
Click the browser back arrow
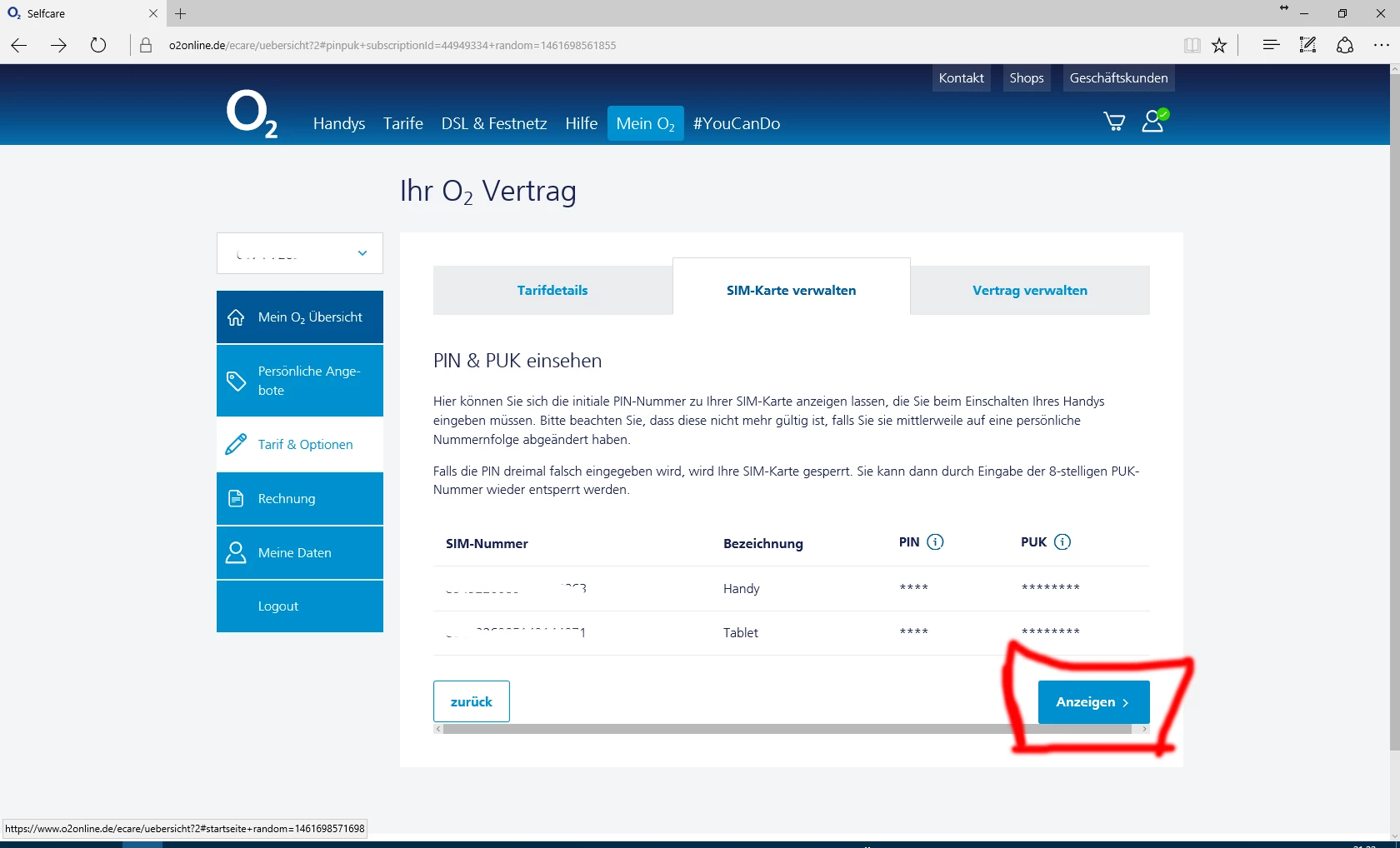click(19, 45)
